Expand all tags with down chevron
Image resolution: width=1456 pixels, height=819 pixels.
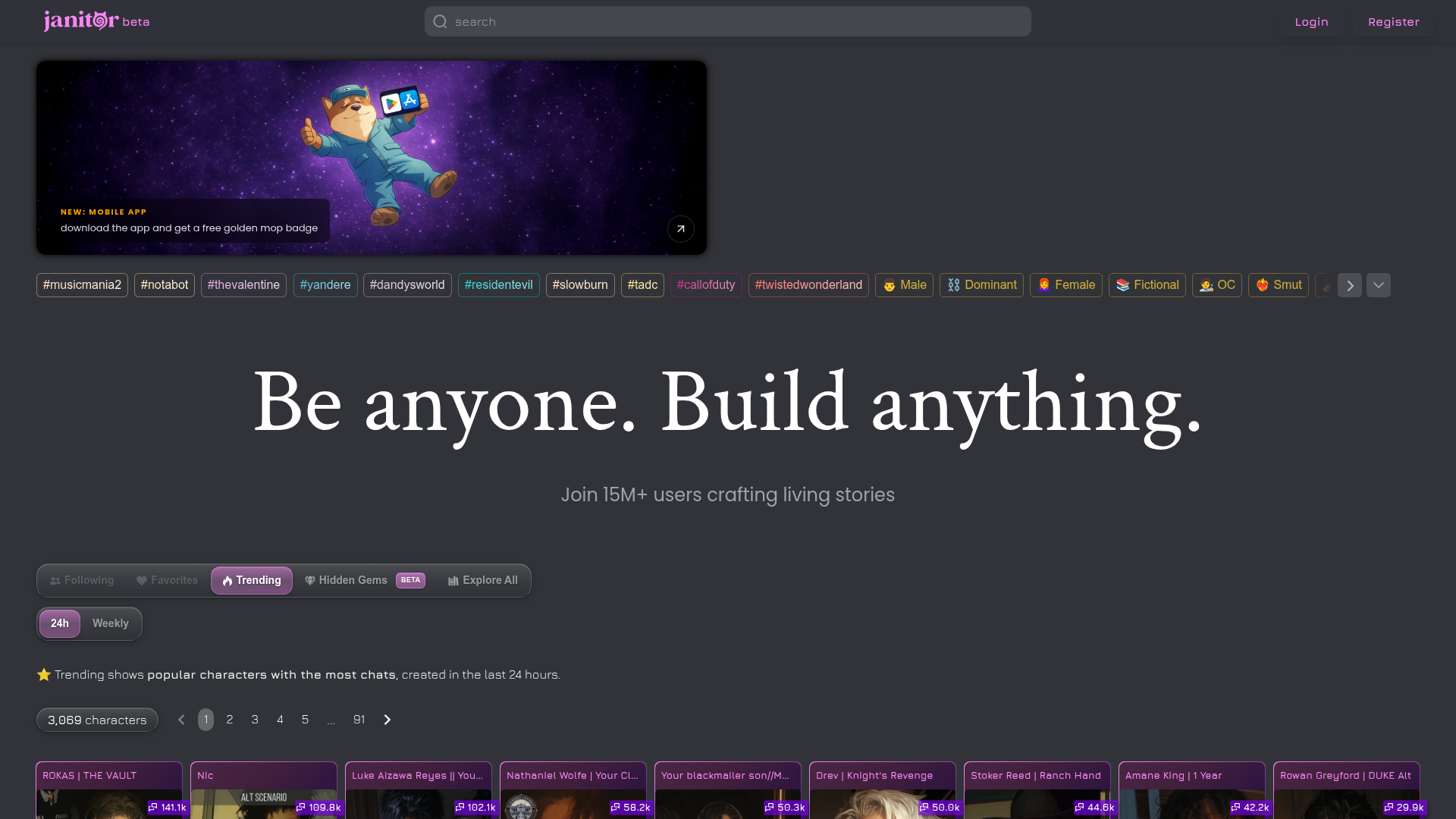pyautogui.click(x=1378, y=285)
